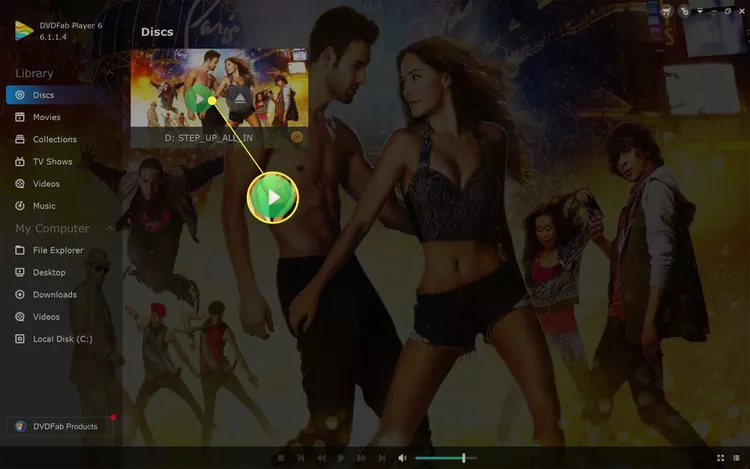Open the playlist icon in the bottom-right corner
The image size is (750, 469).
pyautogui.click(x=736, y=458)
